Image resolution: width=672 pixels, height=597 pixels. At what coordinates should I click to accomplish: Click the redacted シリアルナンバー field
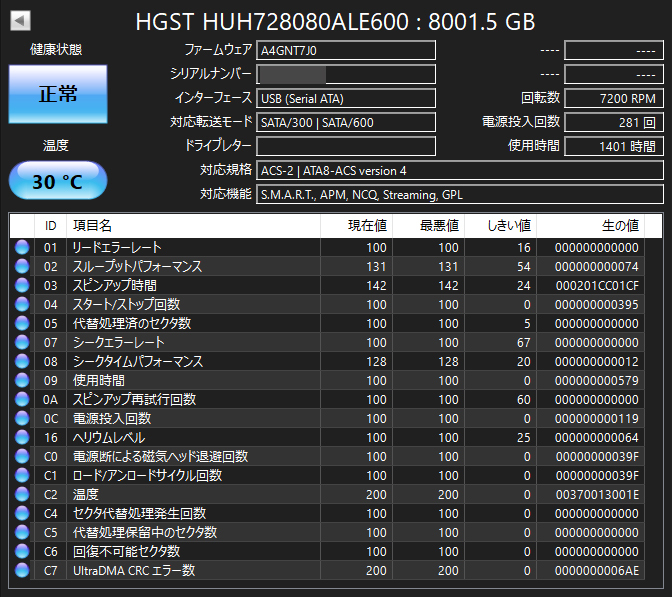click(346, 75)
